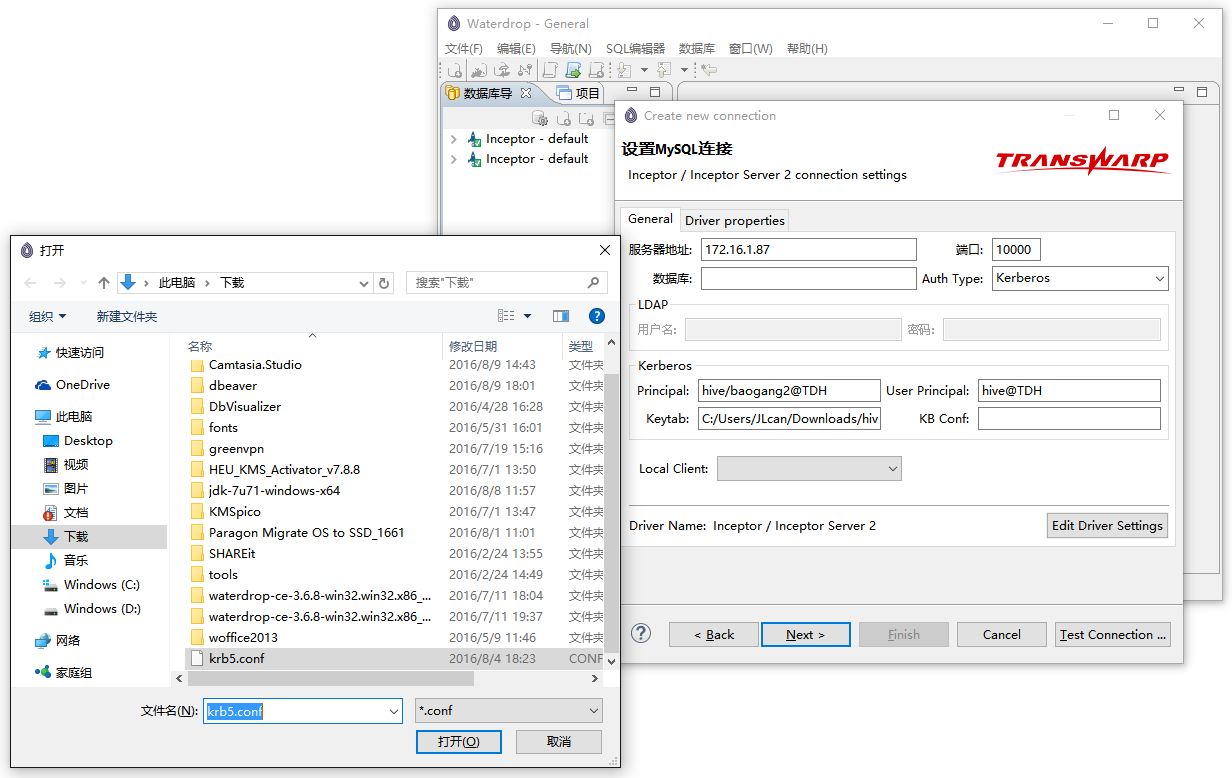The image size is (1232, 778).
Task: Click the up-folder arrow in Open dialog
Action: coord(103,283)
